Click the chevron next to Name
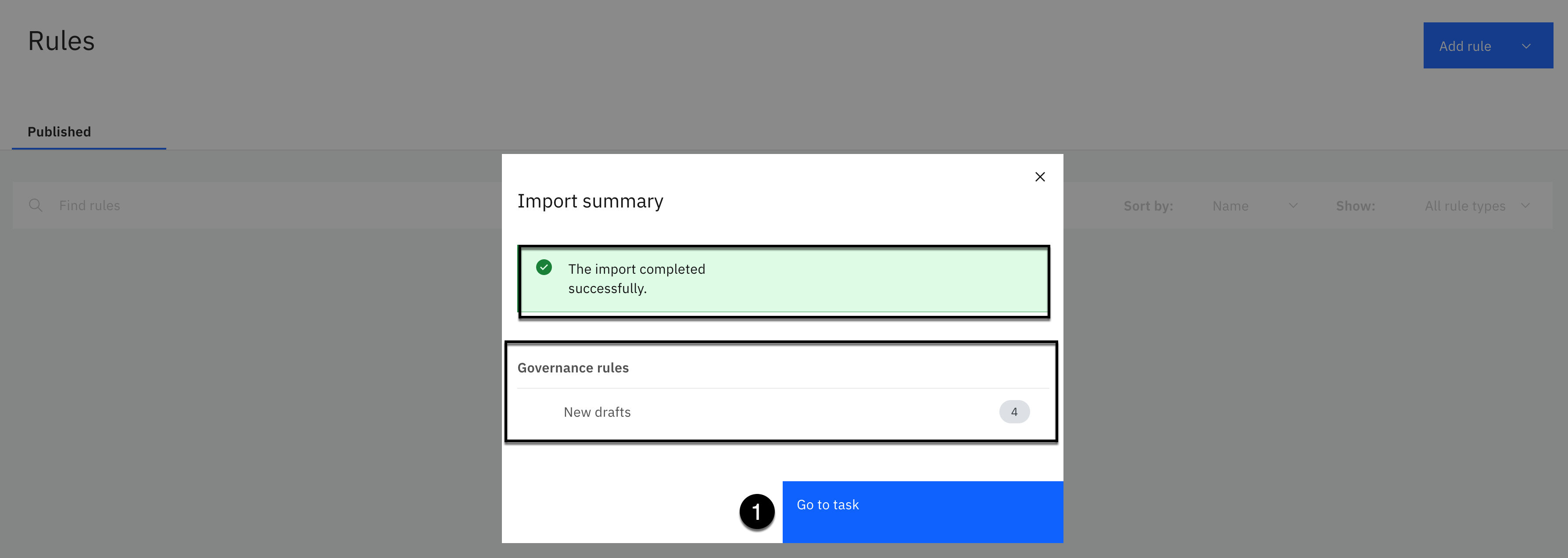 1293,206
